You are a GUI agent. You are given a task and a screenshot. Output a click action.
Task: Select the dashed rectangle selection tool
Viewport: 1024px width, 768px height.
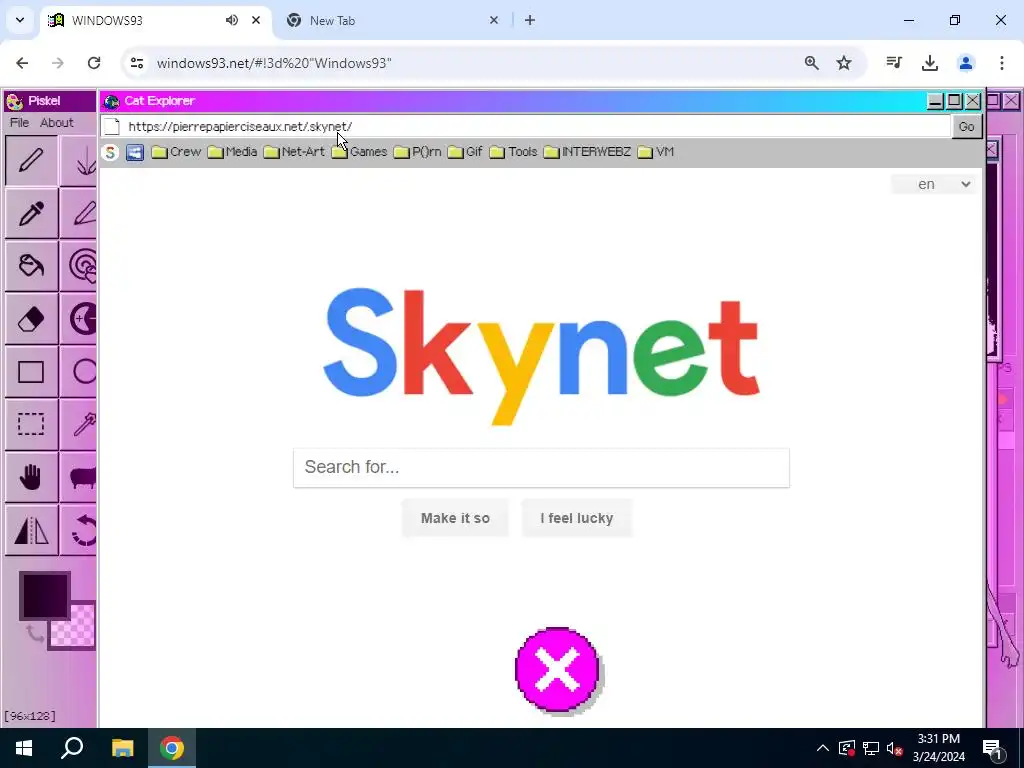31,424
